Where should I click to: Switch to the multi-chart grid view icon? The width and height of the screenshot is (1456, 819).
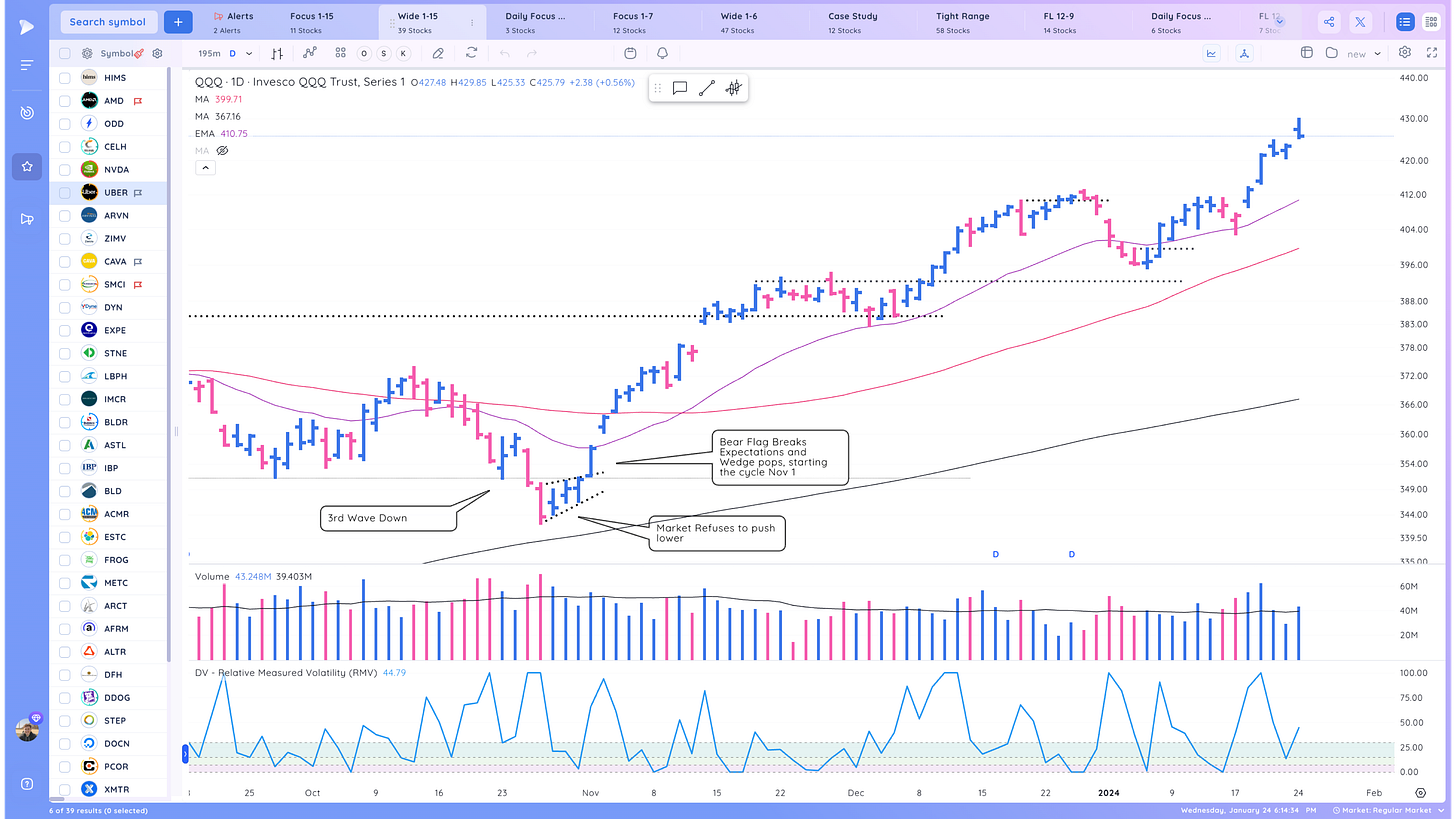tap(1431, 22)
